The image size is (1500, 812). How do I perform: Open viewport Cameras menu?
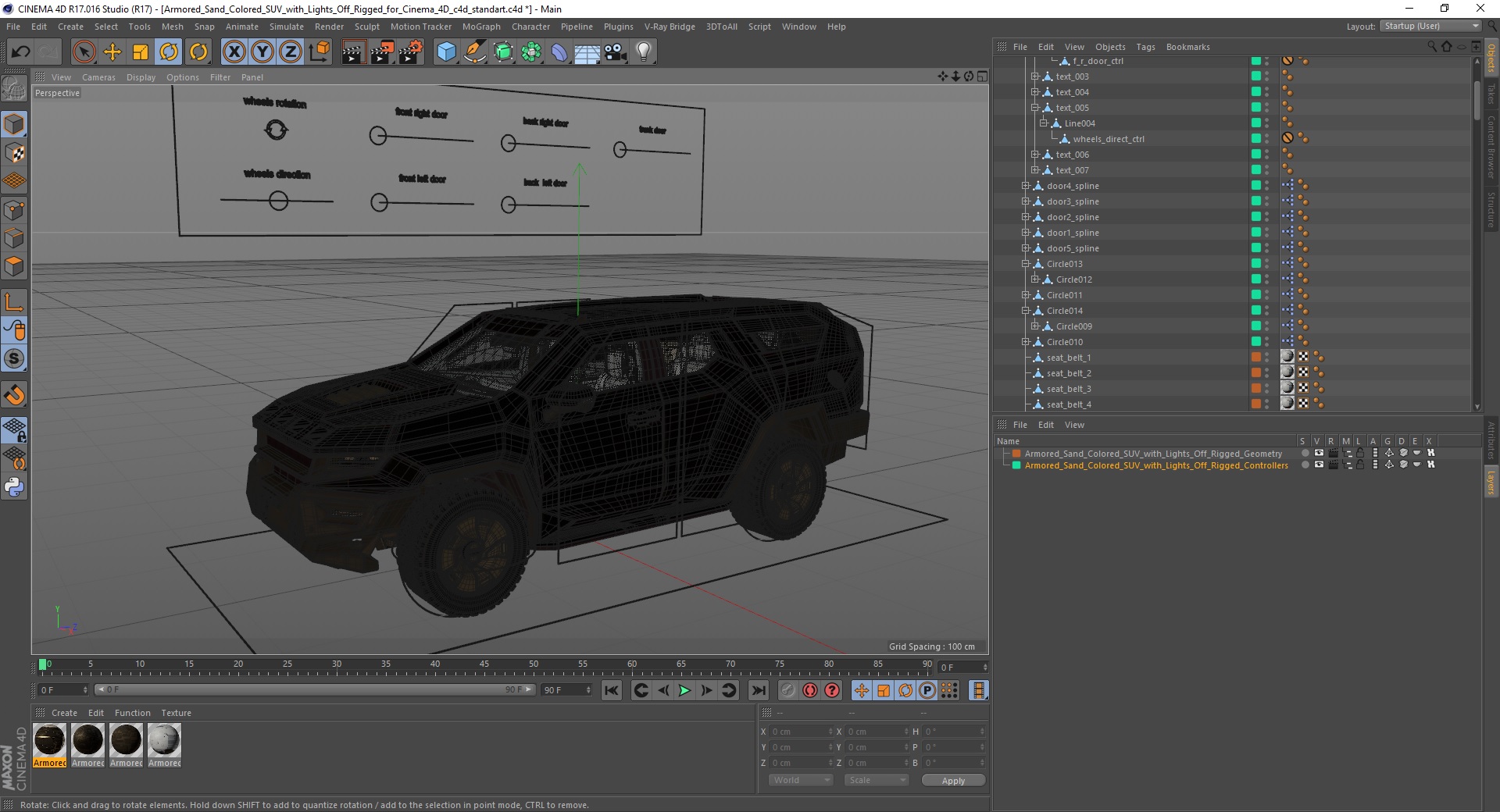pos(98,77)
